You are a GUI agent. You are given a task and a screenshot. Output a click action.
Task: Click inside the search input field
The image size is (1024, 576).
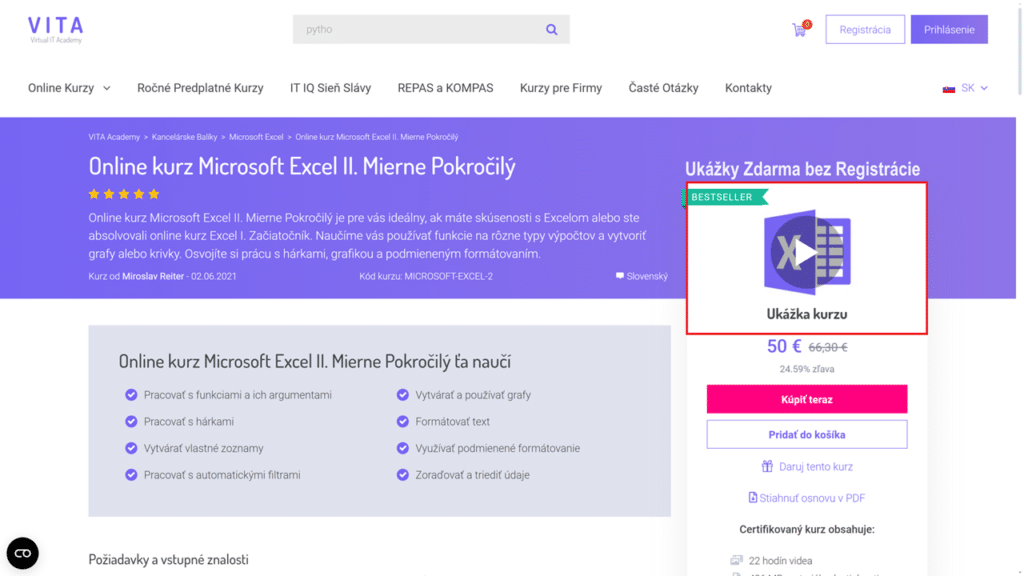[420, 29]
